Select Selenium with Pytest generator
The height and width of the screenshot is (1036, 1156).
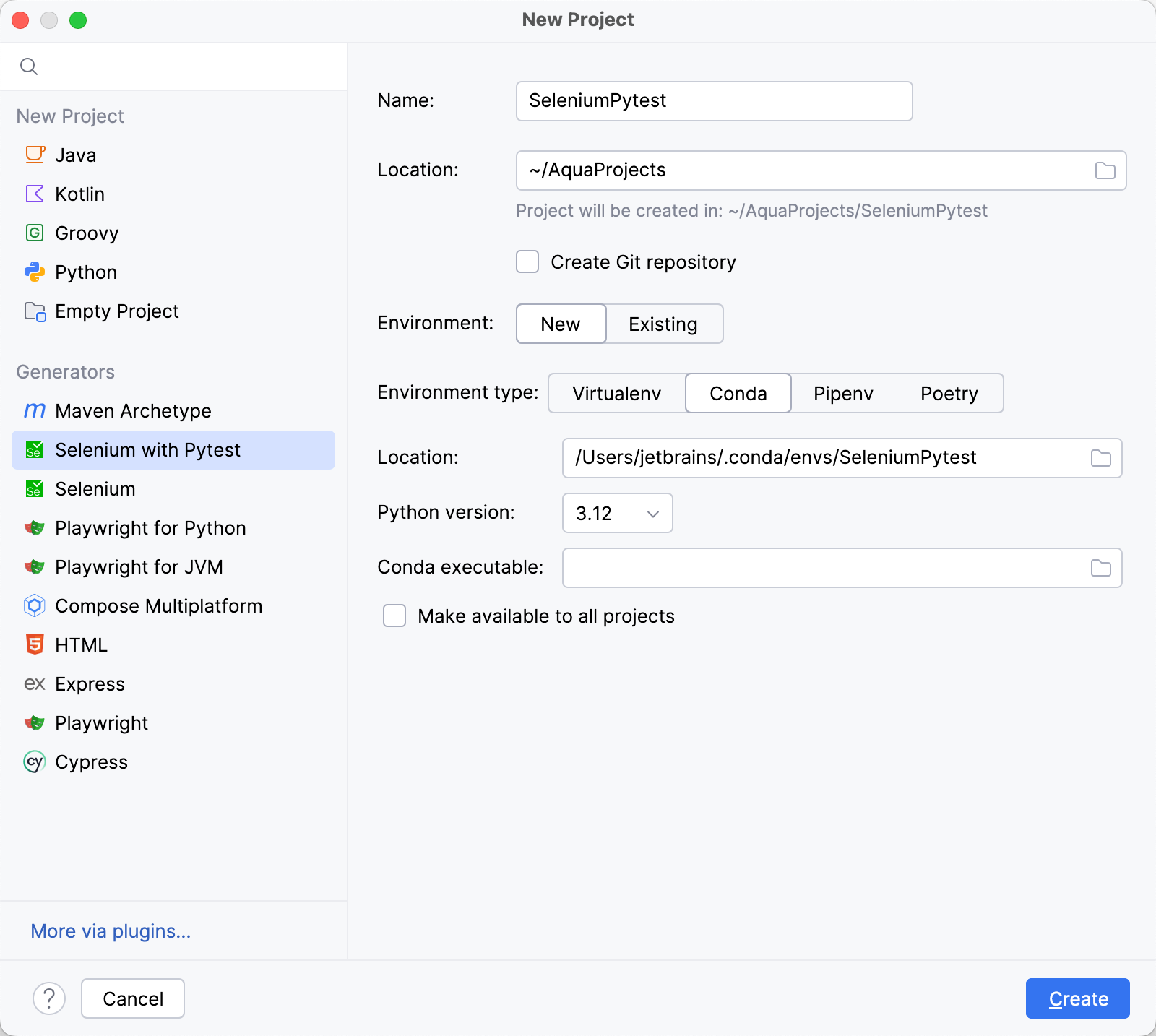click(x=173, y=449)
